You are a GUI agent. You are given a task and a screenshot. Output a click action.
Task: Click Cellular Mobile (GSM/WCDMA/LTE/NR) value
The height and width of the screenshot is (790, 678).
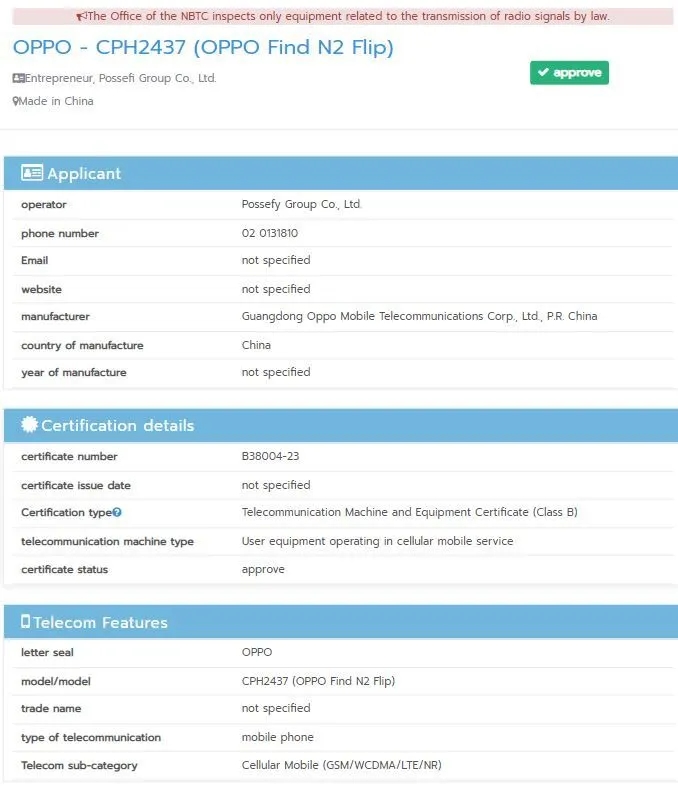click(342, 765)
